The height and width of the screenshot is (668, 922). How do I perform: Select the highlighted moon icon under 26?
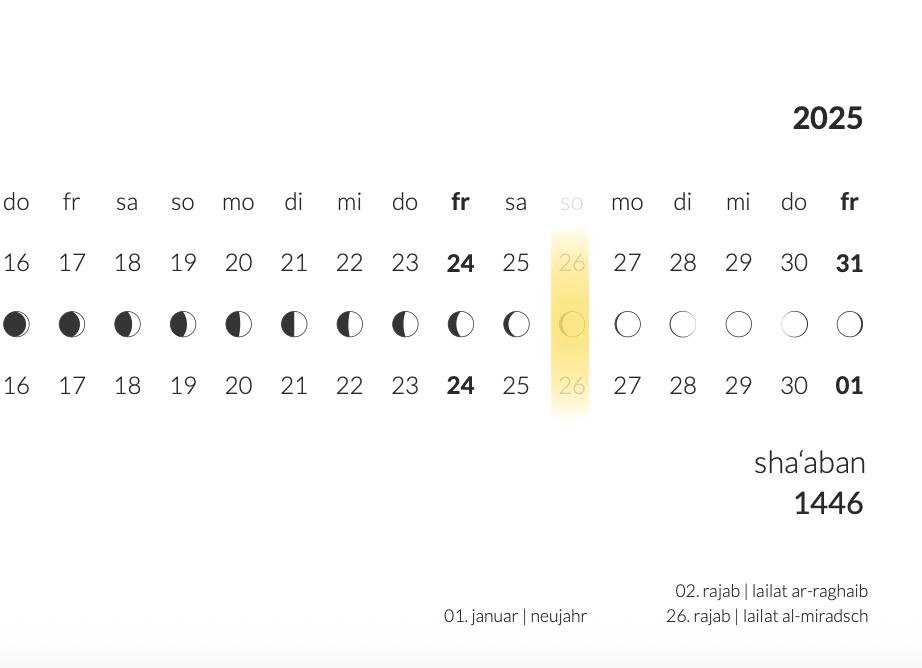click(571, 324)
